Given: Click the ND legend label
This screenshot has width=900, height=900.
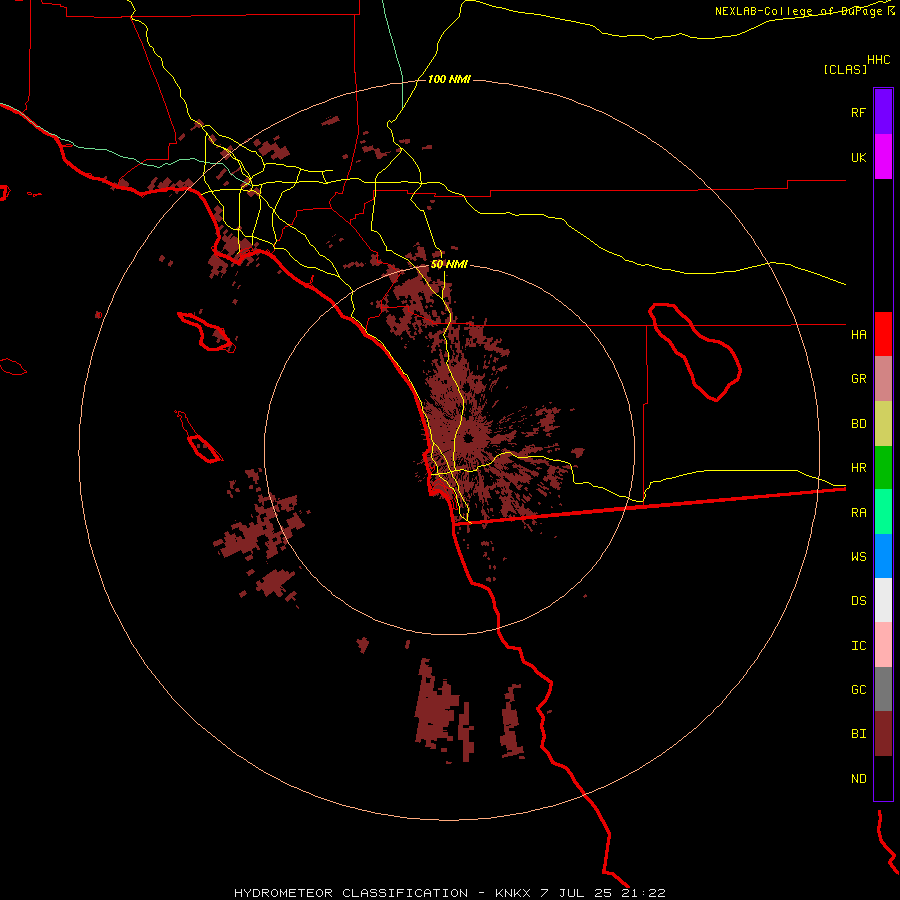Looking at the screenshot, I should coord(858,779).
